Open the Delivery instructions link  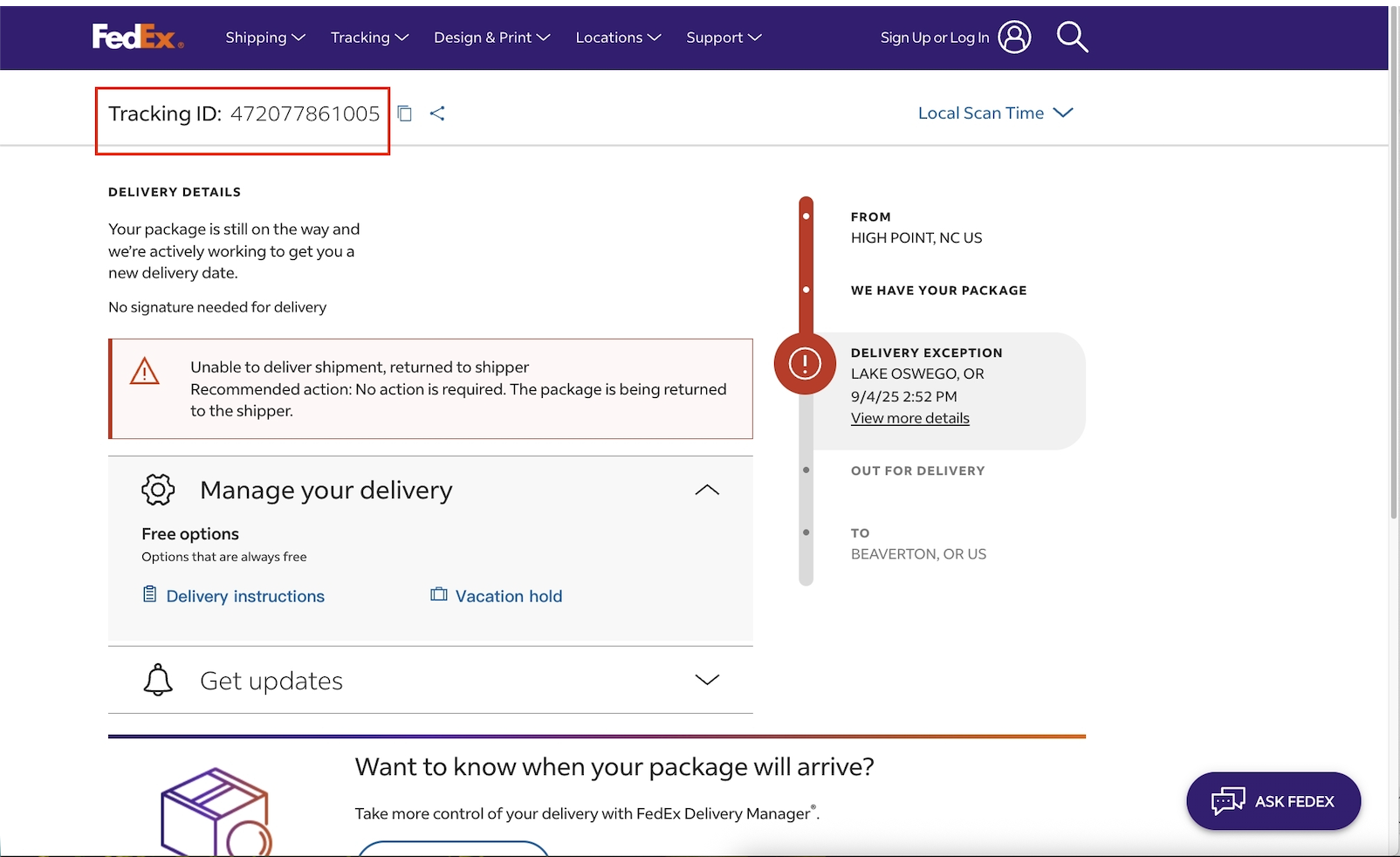point(244,596)
